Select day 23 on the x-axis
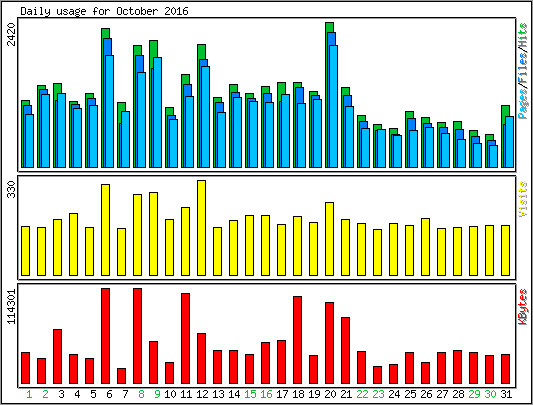The image size is (533, 405). pos(378,394)
